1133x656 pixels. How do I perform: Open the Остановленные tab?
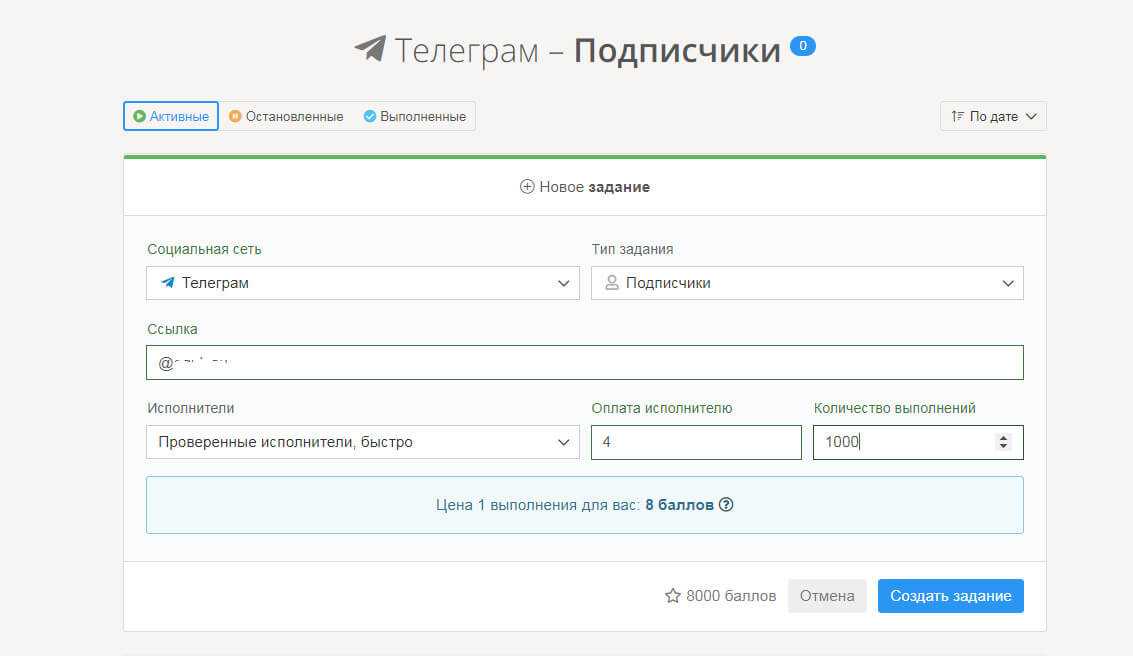pyautogui.click(x=286, y=116)
